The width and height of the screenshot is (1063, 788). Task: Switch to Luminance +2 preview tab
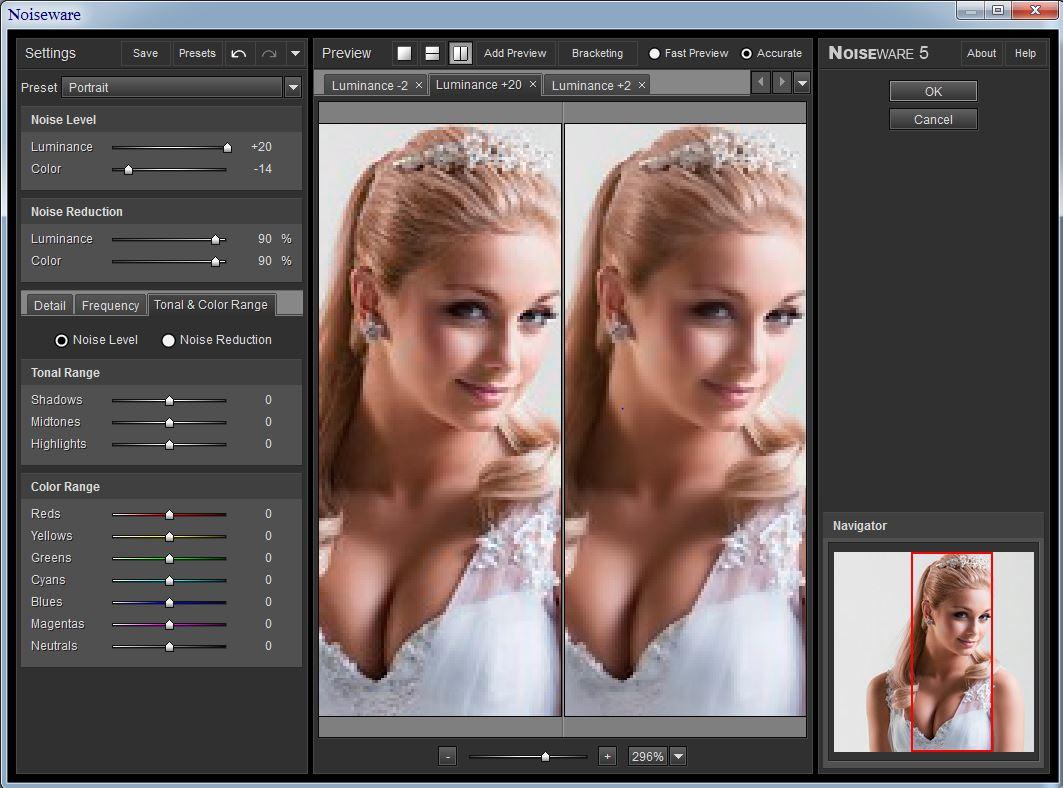click(x=591, y=85)
